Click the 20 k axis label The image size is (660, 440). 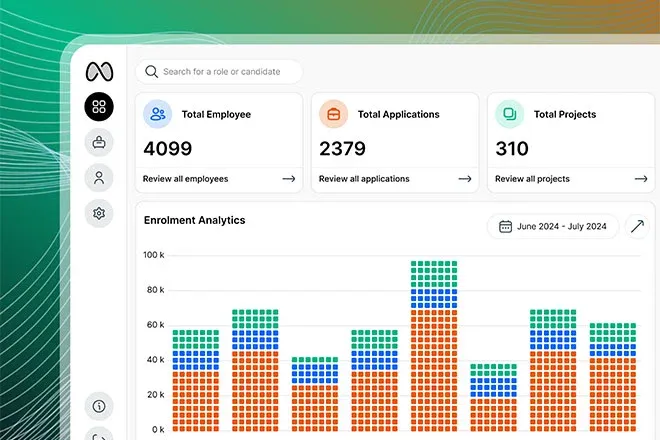coord(155,395)
